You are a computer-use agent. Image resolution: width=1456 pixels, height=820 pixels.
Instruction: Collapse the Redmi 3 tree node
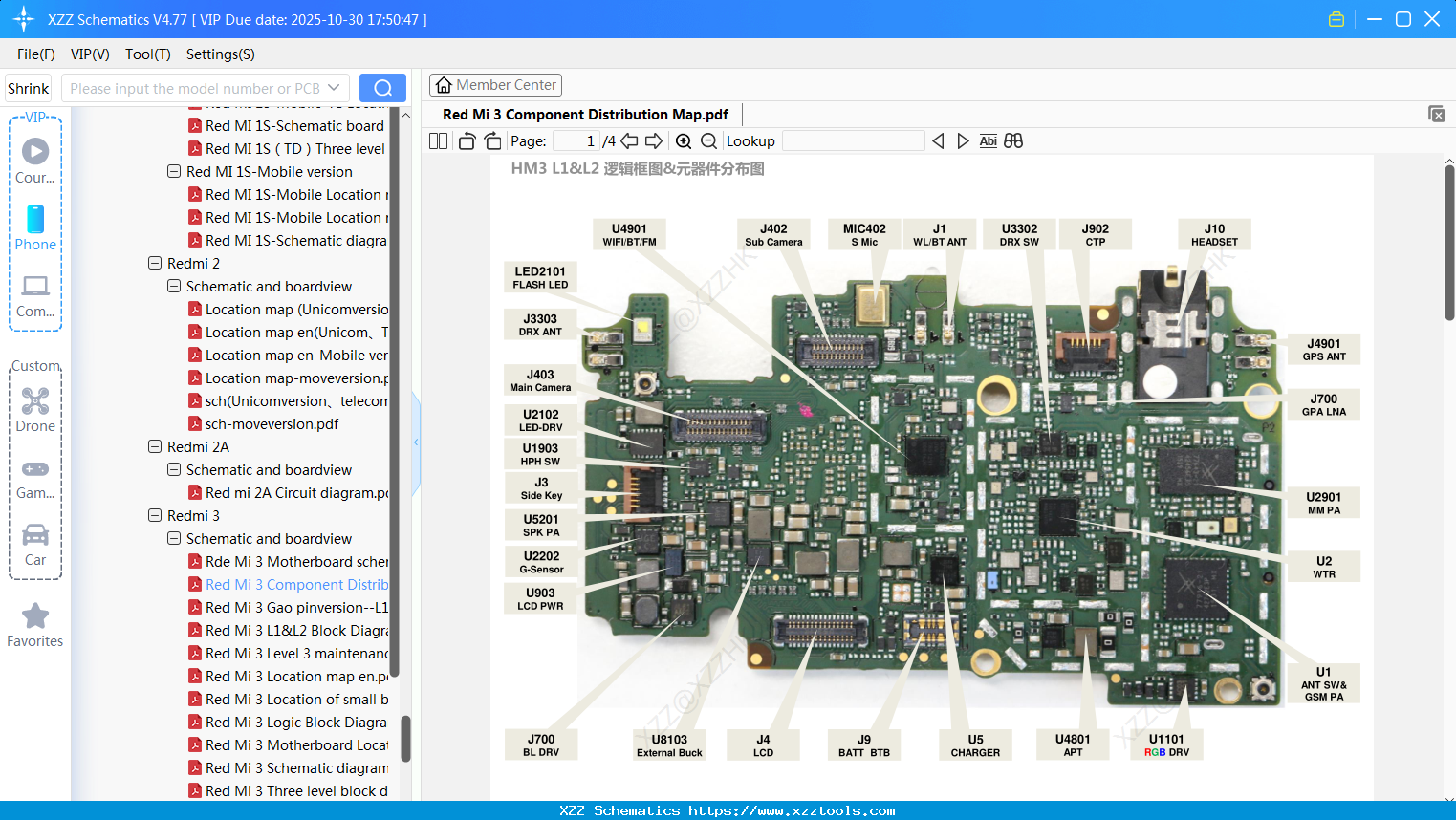click(155, 515)
